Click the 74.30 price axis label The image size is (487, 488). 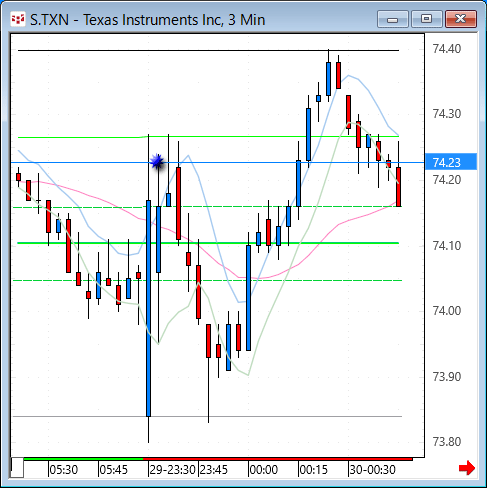click(447, 114)
